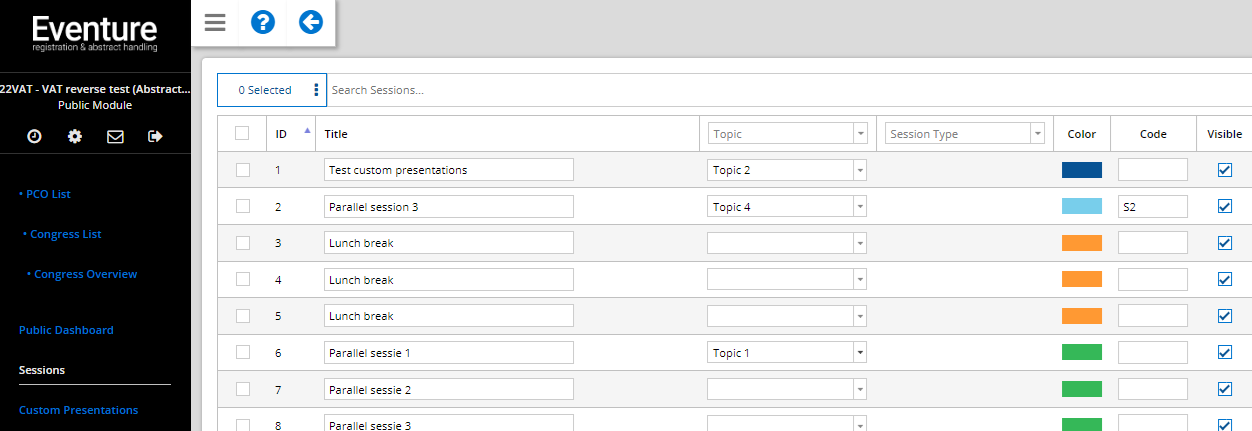Open the Topic filter dropdown in header
This screenshot has height=431, width=1252.
[x=787, y=134]
